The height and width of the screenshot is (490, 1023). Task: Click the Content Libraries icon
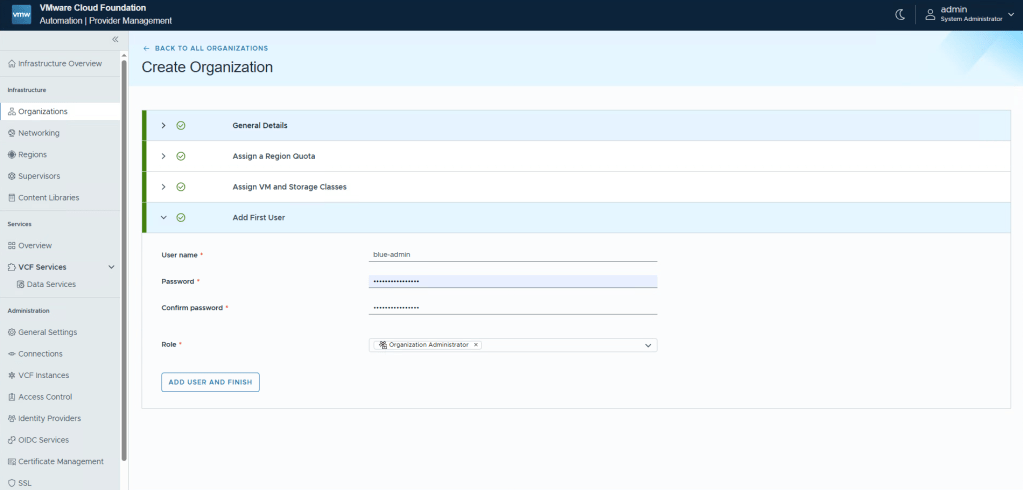tap(12, 197)
